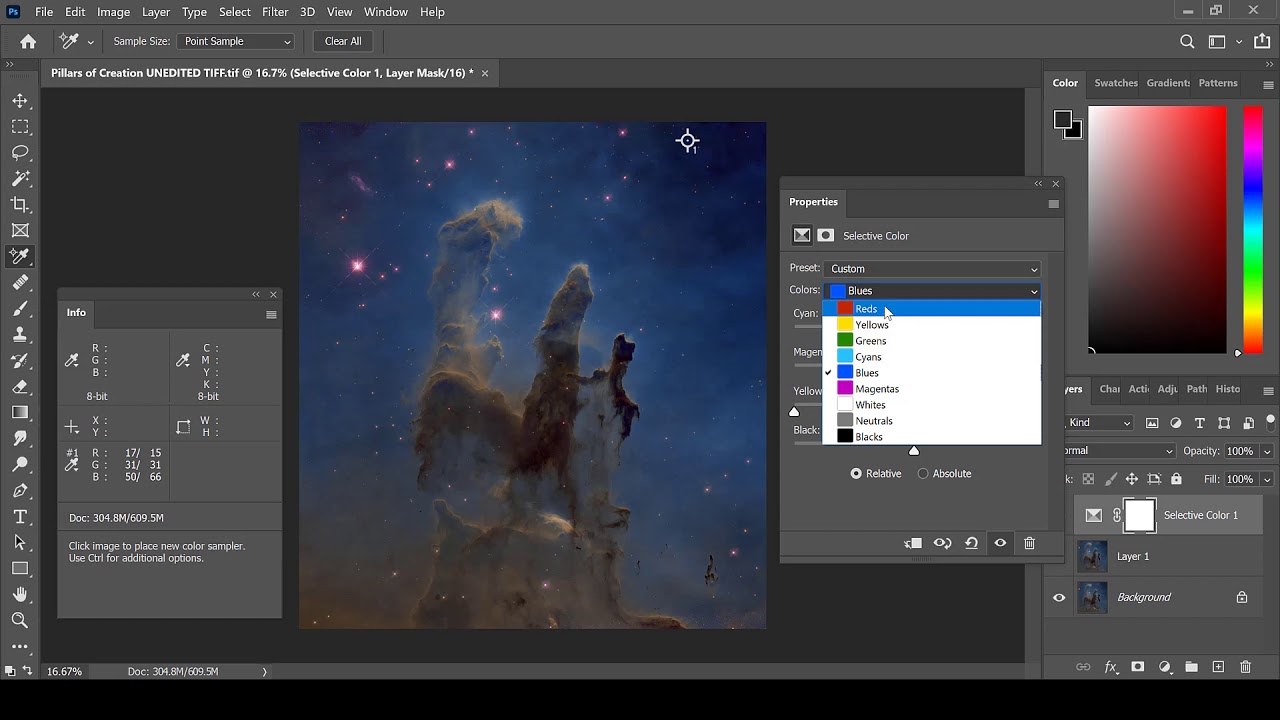Click the Clear All button

pyautogui.click(x=343, y=41)
